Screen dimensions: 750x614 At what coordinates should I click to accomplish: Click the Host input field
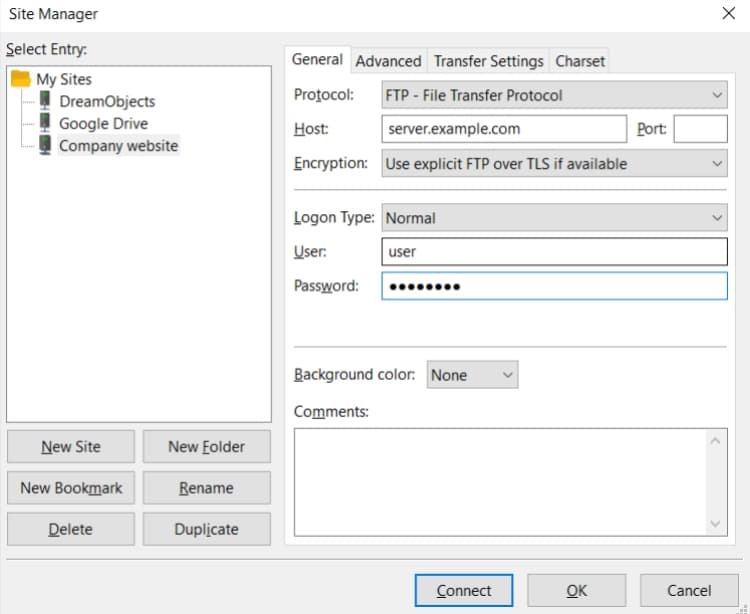[x=504, y=129]
